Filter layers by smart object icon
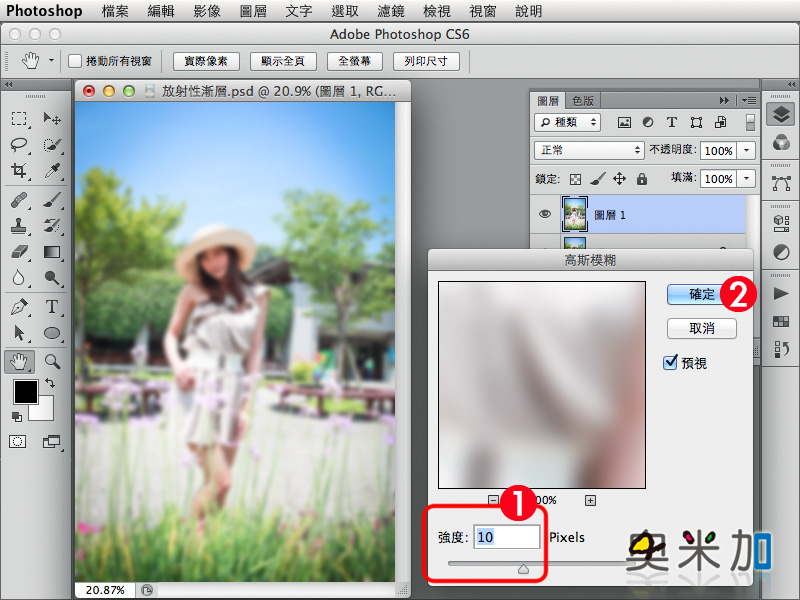The image size is (800, 600). coord(720,122)
